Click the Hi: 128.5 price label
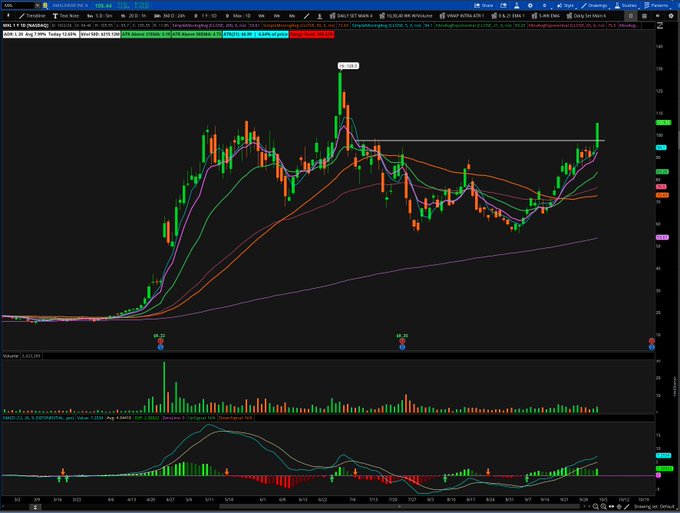 pyautogui.click(x=349, y=66)
